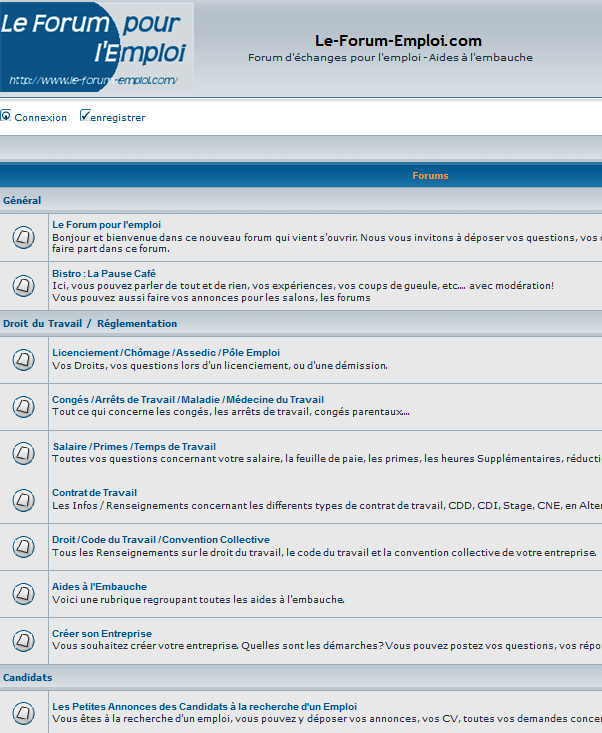
Task: Click the forum icon beside Droit / Code du Travail
Action: point(23,546)
